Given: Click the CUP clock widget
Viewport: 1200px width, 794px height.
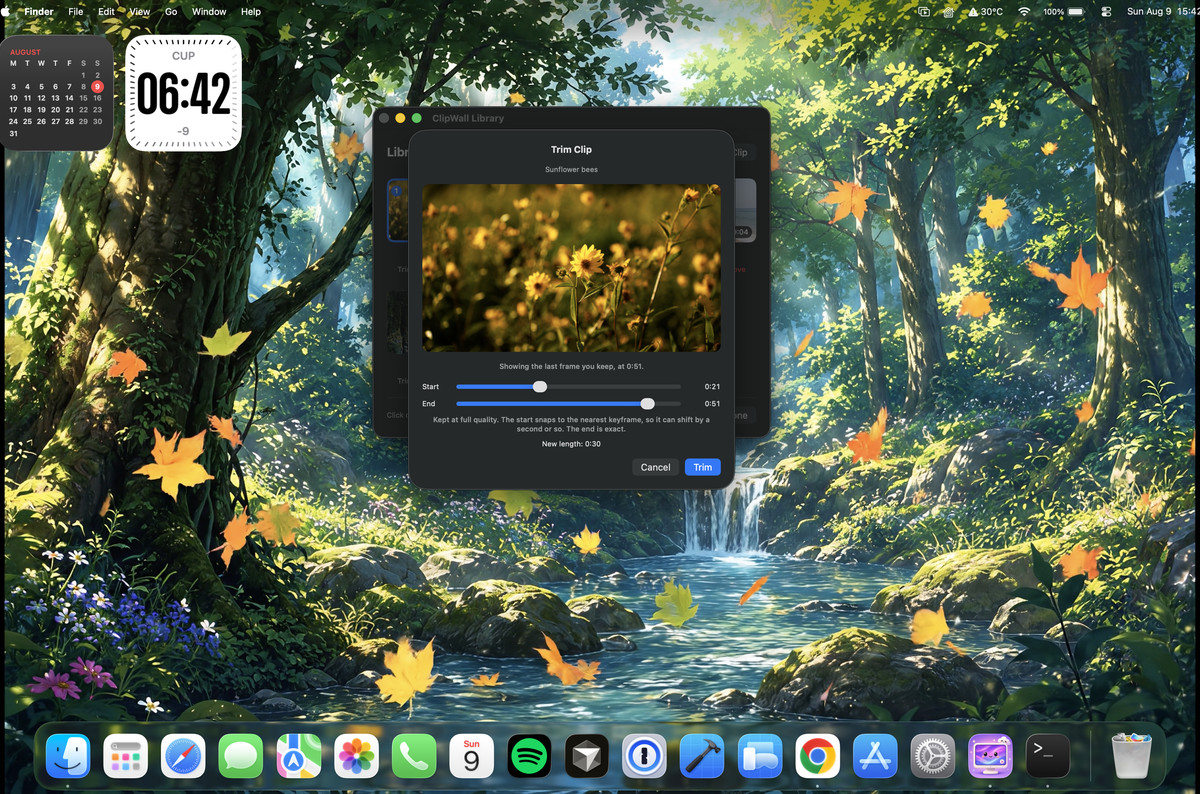Looking at the screenshot, I should 183,93.
